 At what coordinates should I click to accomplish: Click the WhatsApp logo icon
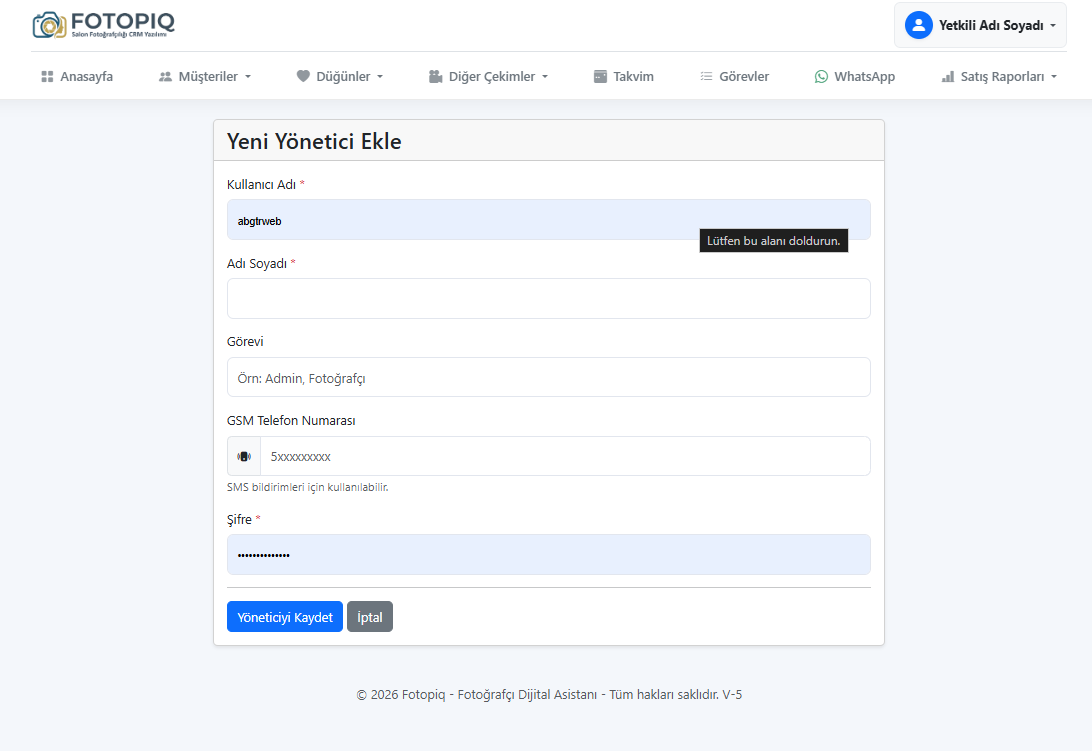click(821, 76)
